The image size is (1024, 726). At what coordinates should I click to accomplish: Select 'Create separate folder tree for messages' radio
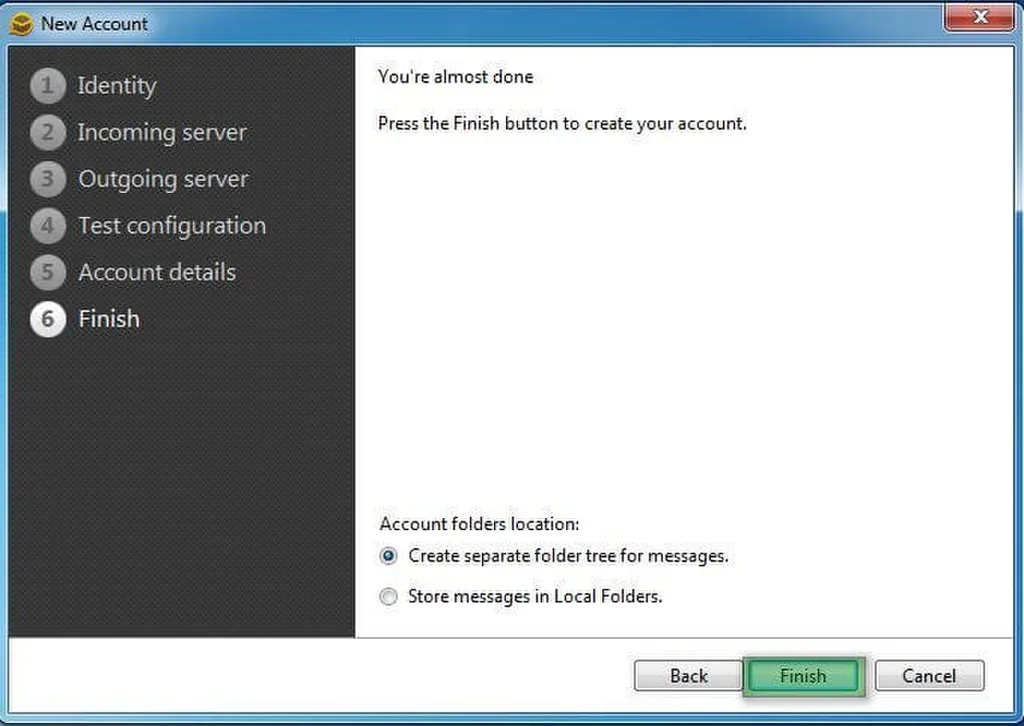[389, 556]
